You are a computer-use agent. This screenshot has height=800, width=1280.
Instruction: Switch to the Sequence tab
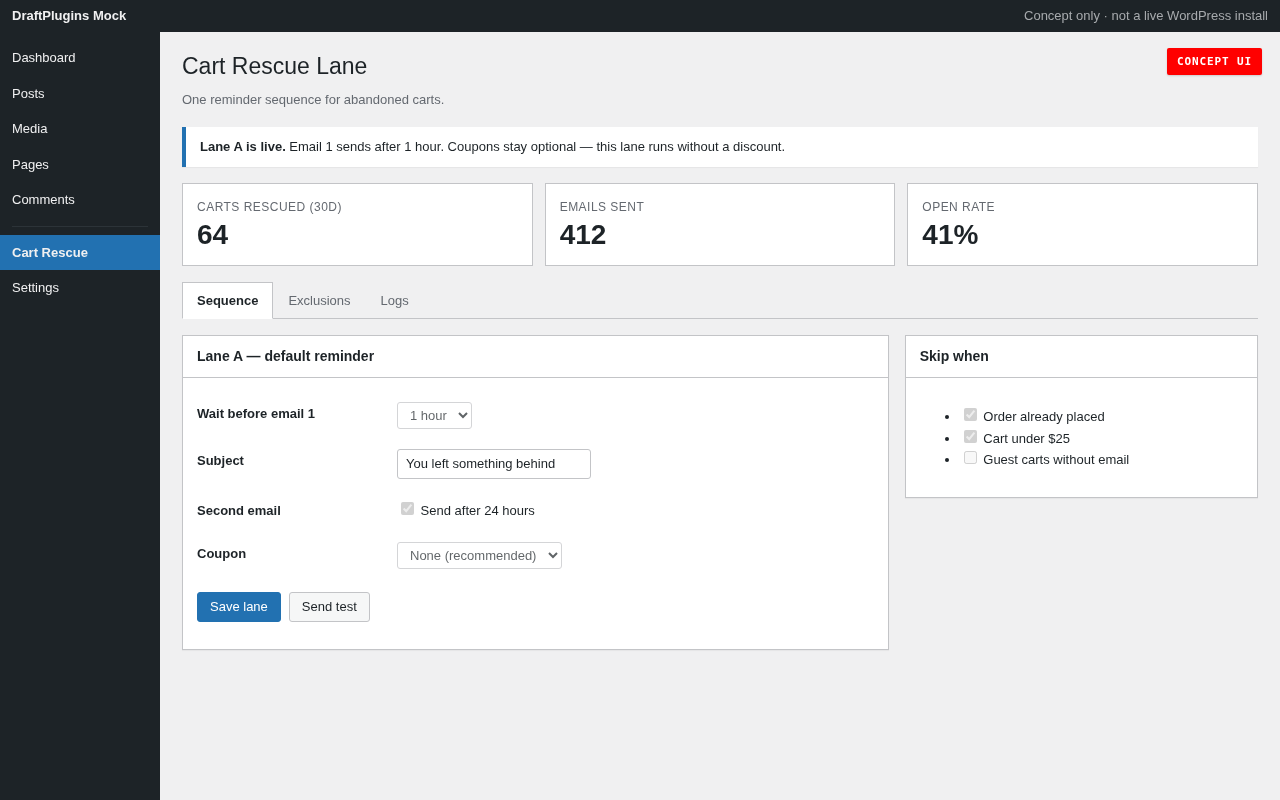(227, 301)
